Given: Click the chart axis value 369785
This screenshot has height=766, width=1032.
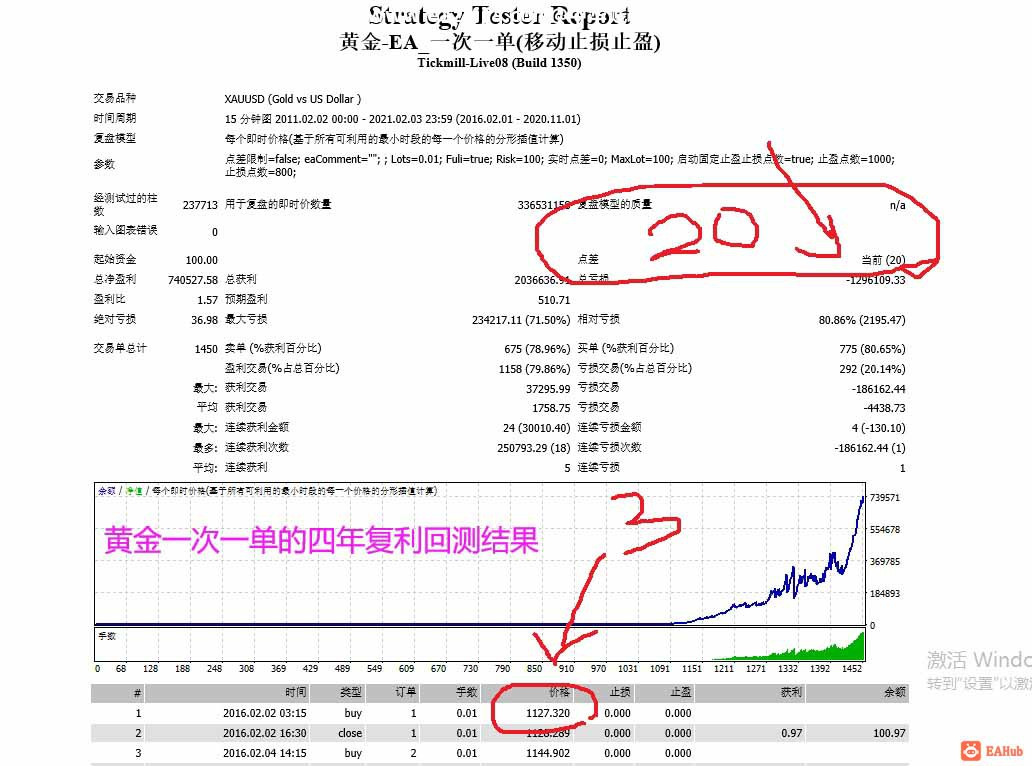Looking at the screenshot, I should point(885,561).
